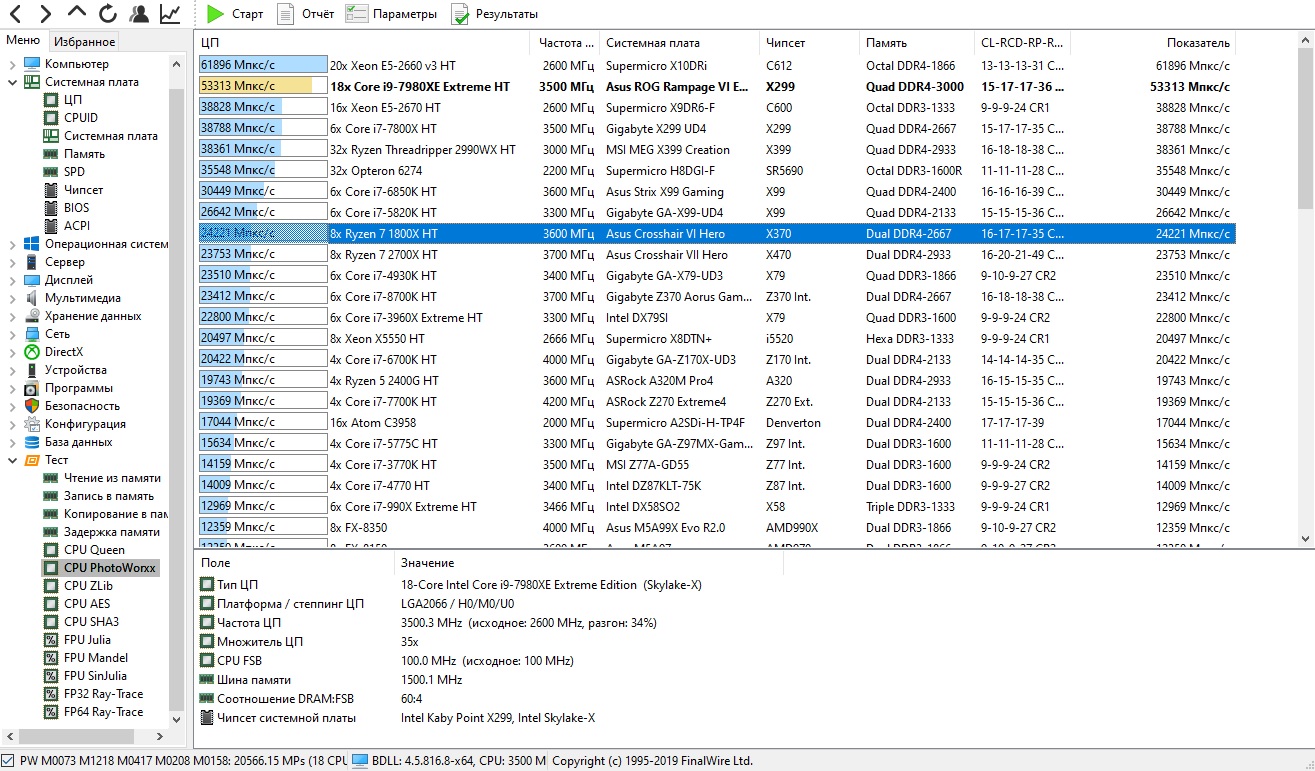Select the Программы tree icon
Viewport: 1315px width, 771px height.
click(31, 388)
